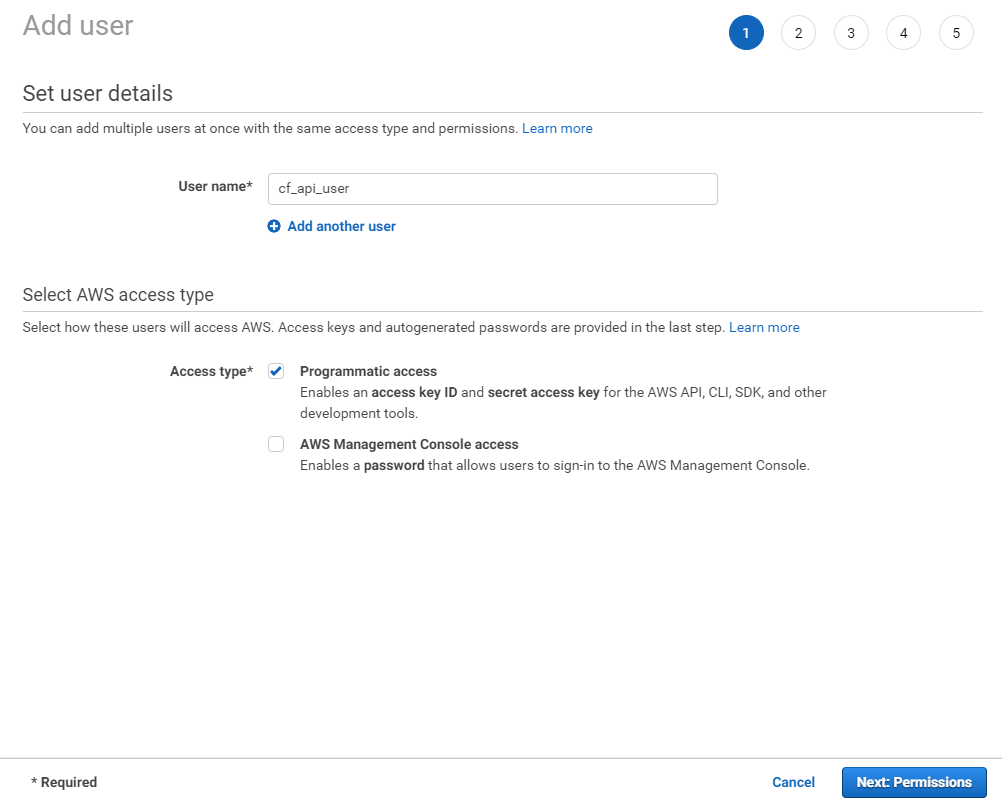Click the Programmatic access label text
This screenshot has width=1002, height=802.
[368, 371]
